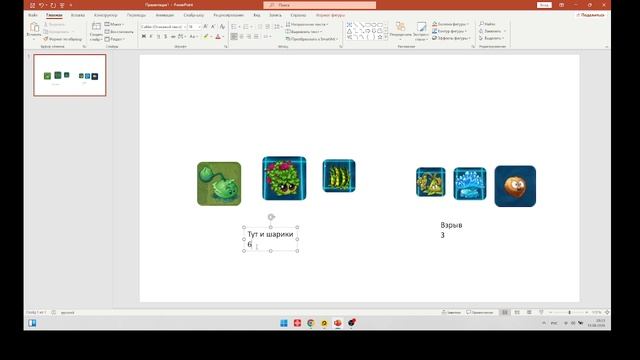Apply bold (Ж) formatting
The image size is (640, 360).
(144, 37)
